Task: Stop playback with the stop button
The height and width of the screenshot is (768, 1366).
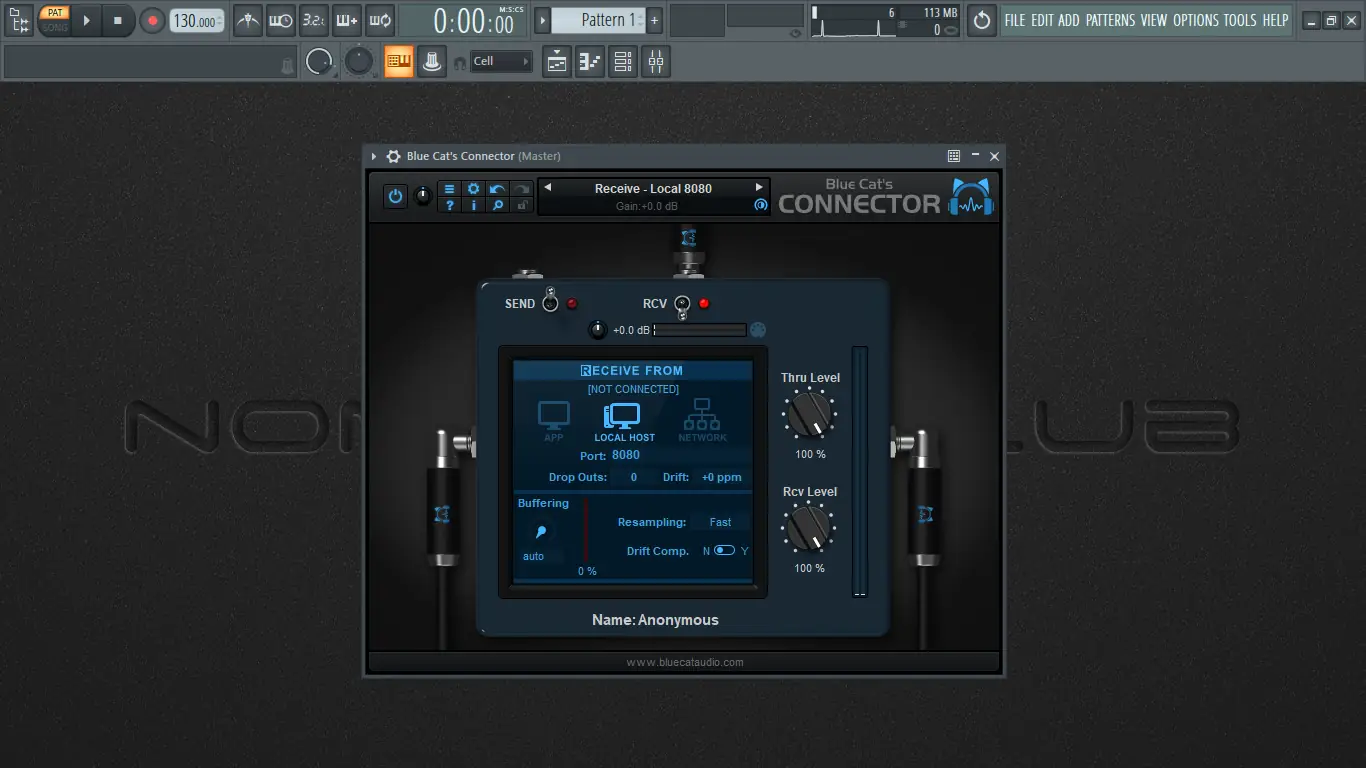Action: click(118, 20)
